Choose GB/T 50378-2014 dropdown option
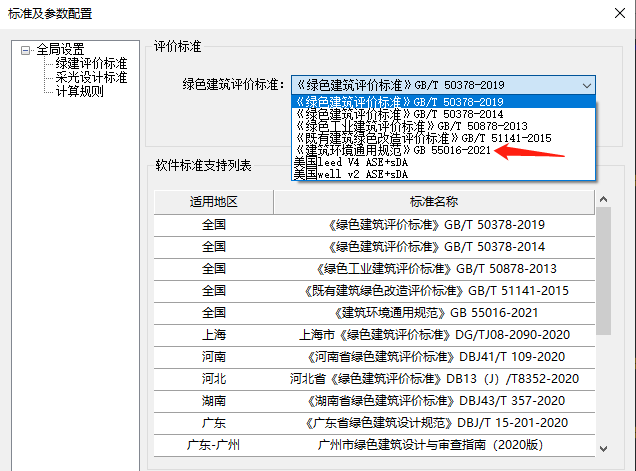The height and width of the screenshot is (471, 636). 443,114
